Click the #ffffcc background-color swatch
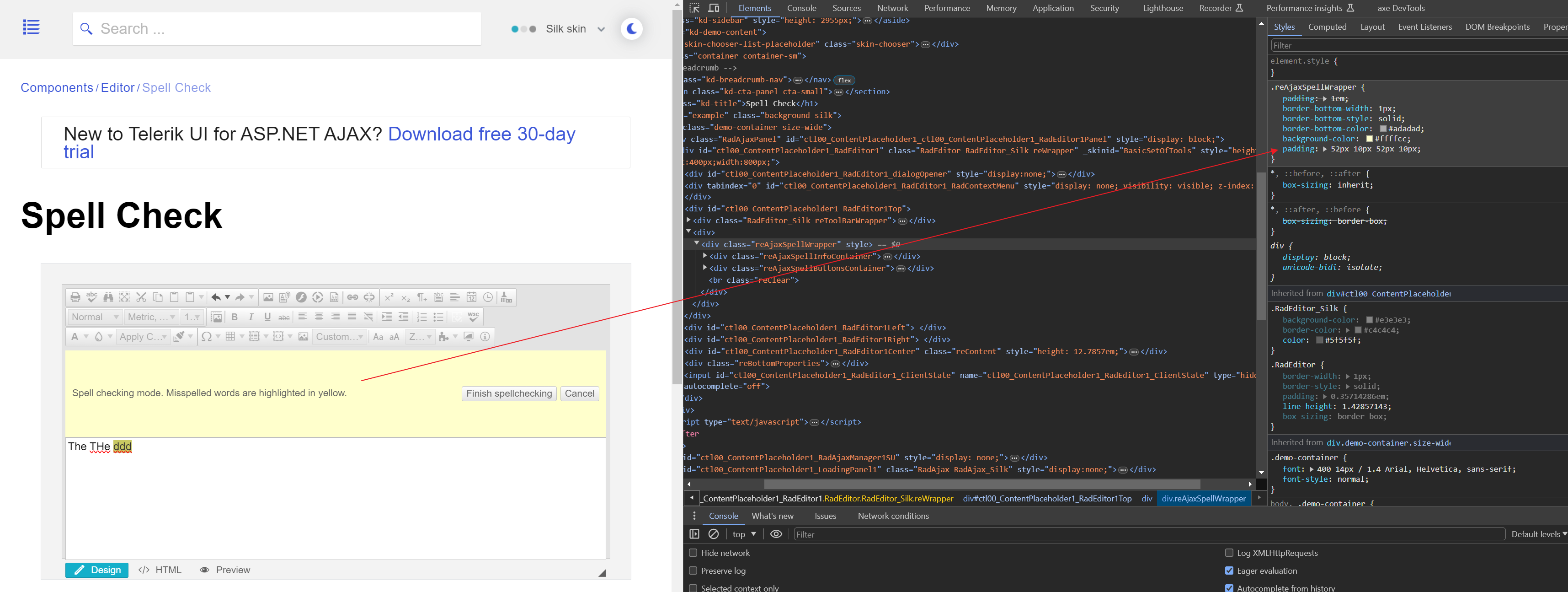Viewport: 1568px width, 592px height. tap(1370, 139)
